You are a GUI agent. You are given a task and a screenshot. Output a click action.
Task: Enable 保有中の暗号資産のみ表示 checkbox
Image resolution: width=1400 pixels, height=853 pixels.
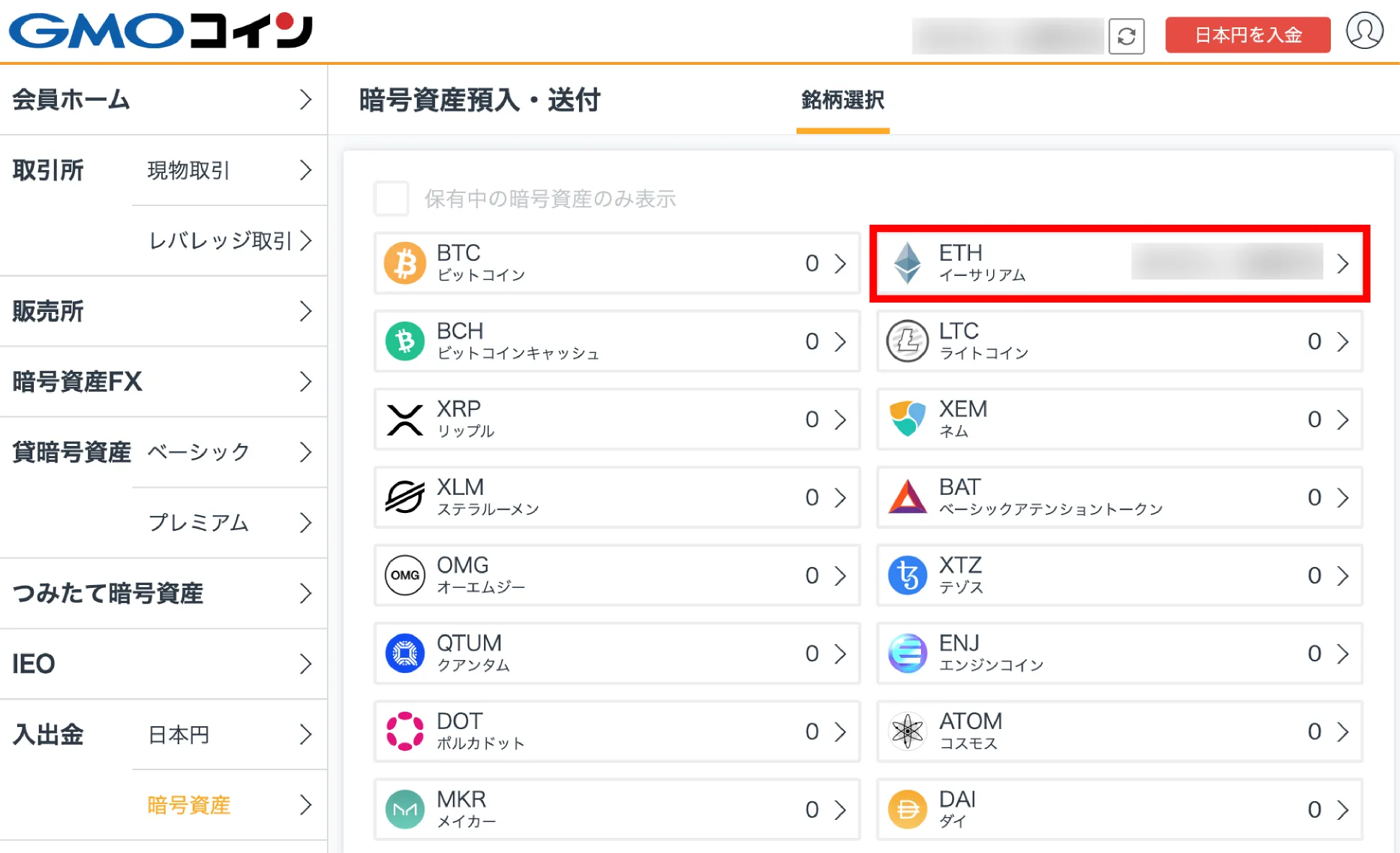click(x=392, y=198)
